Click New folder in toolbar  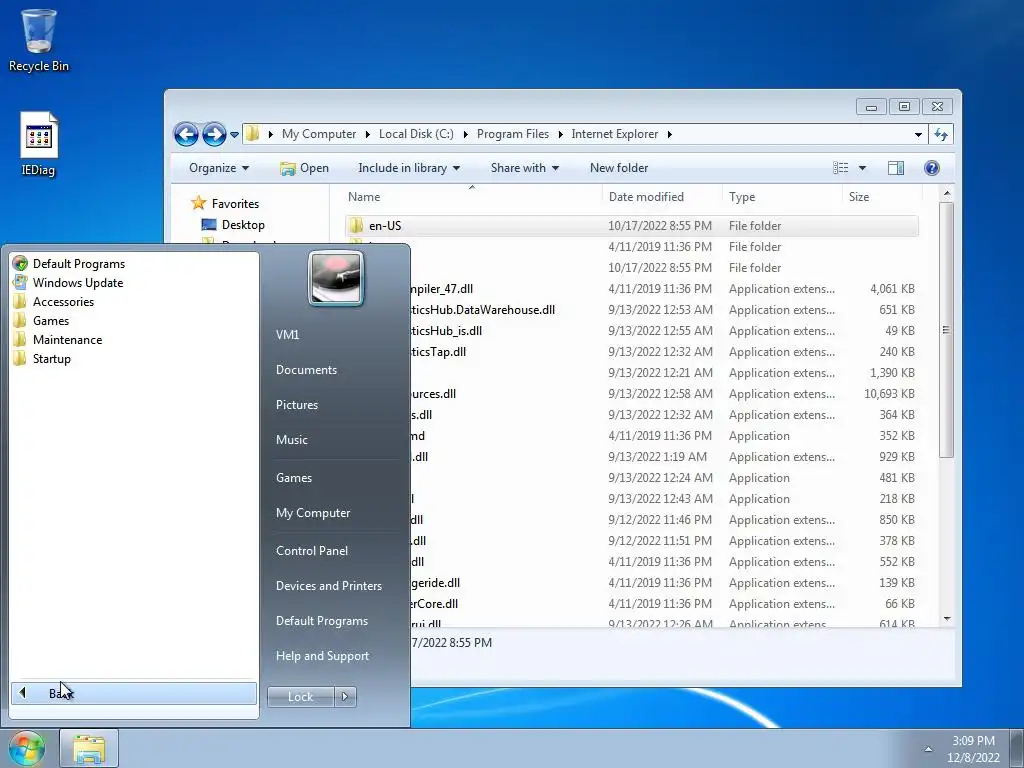click(x=618, y=168)
